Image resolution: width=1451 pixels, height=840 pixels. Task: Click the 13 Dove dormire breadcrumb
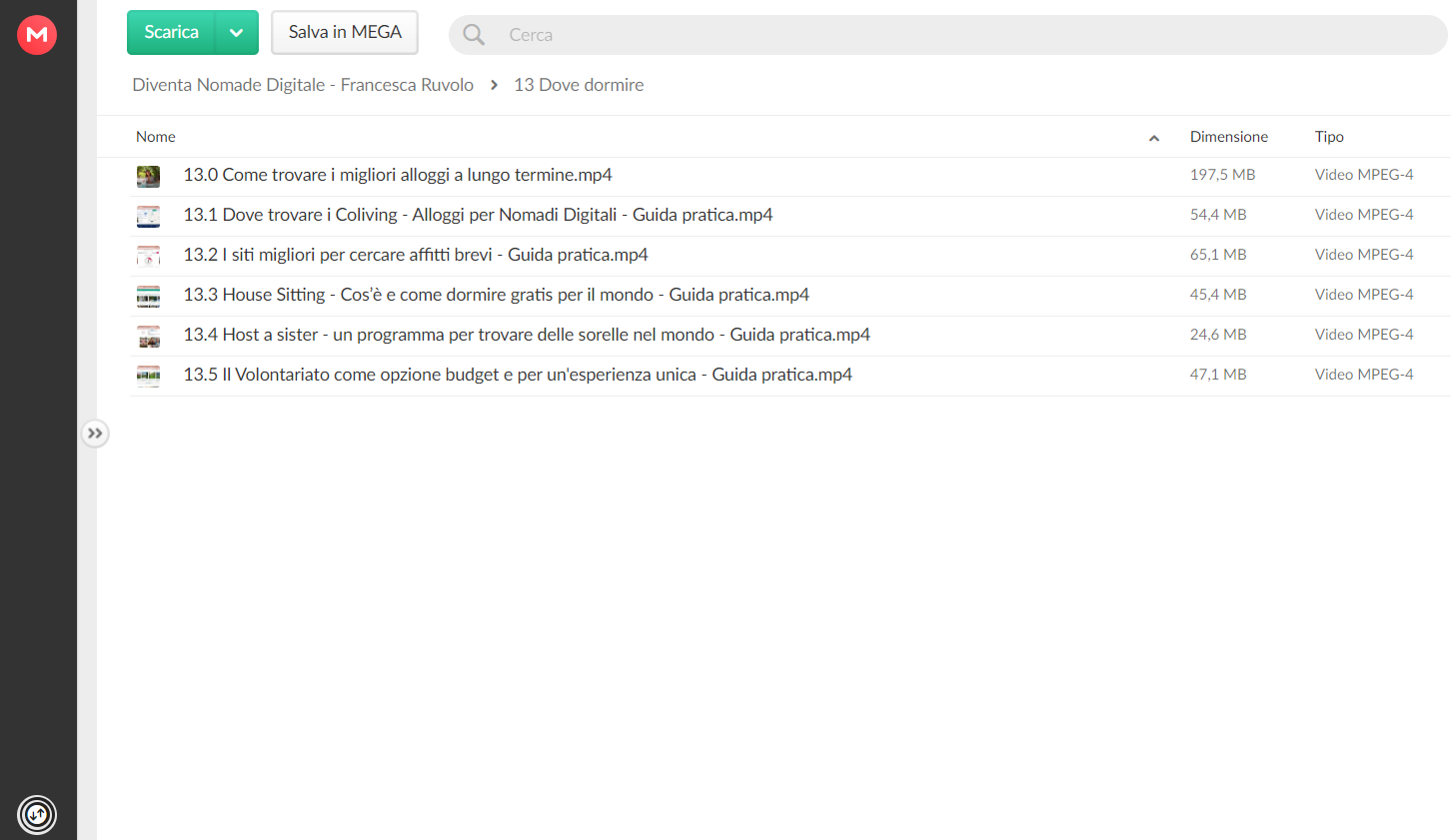pos(579,85)
